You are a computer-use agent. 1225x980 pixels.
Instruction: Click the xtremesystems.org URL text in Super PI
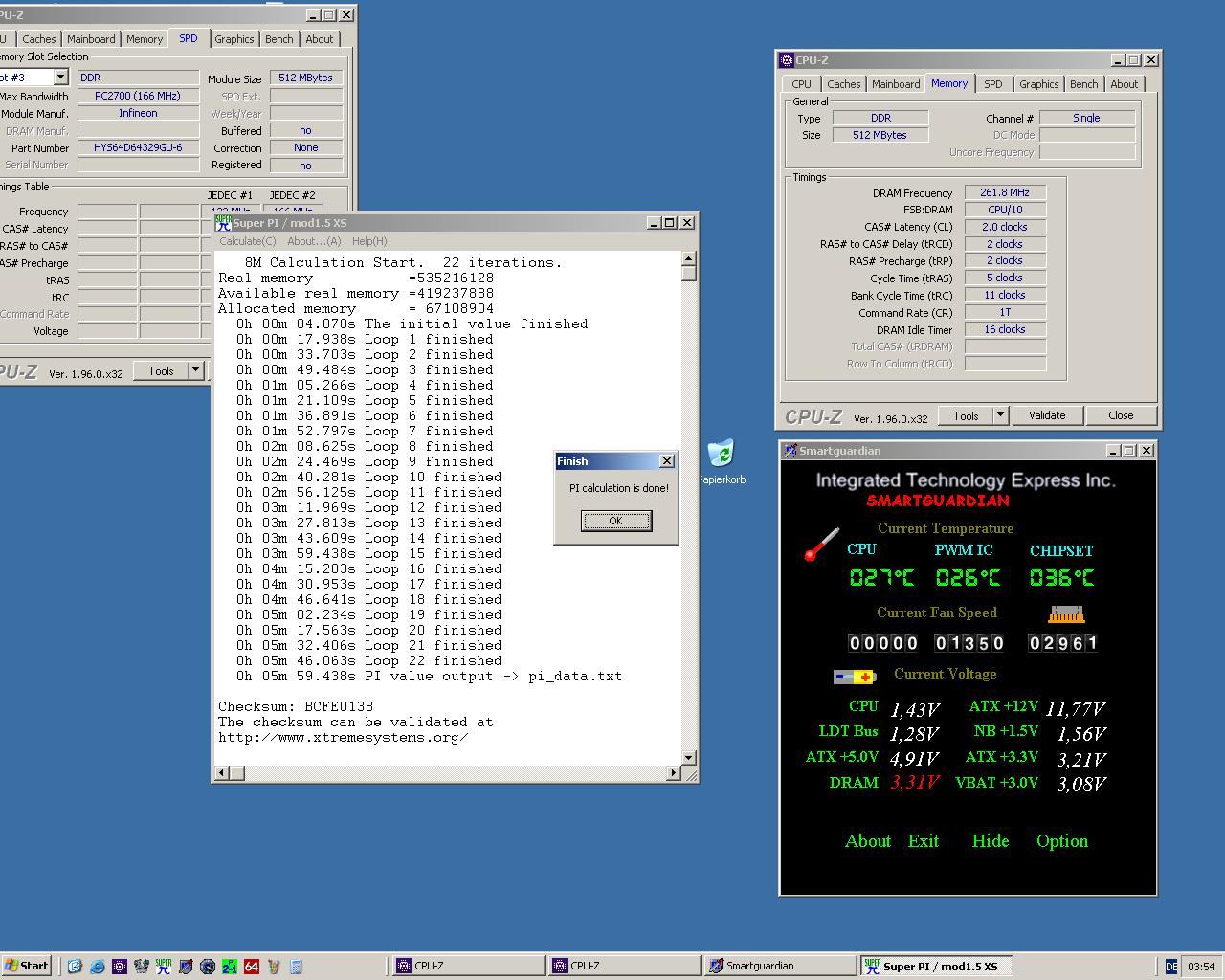click(x=344, y=737)
